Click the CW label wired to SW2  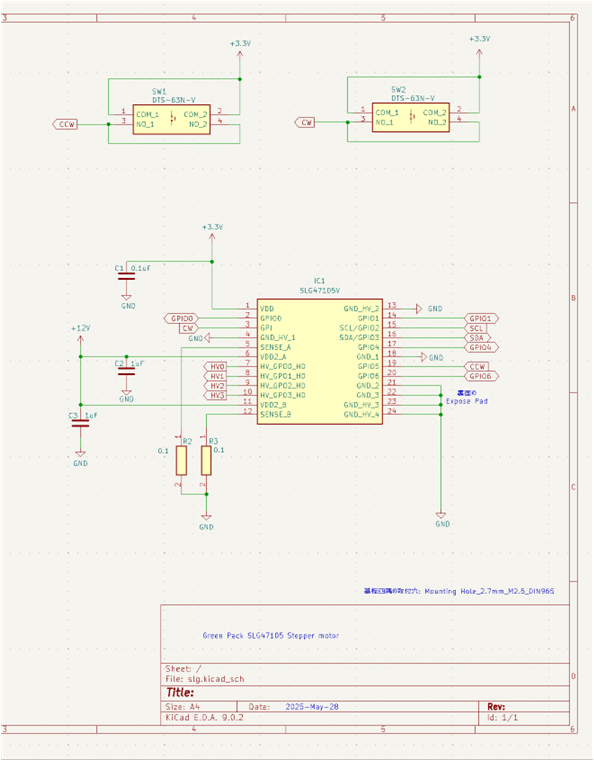coord(305,122)
